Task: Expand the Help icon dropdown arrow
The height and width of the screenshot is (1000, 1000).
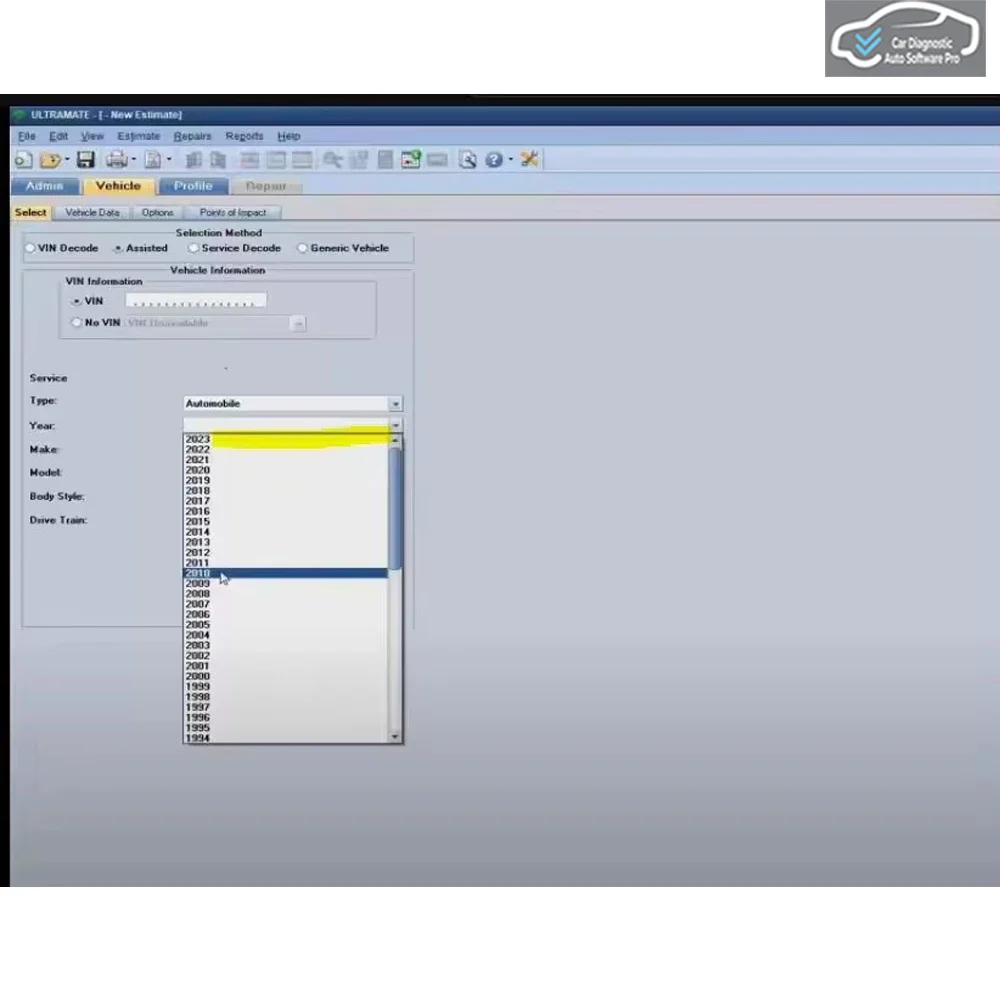Action: [x=510, y=159]
